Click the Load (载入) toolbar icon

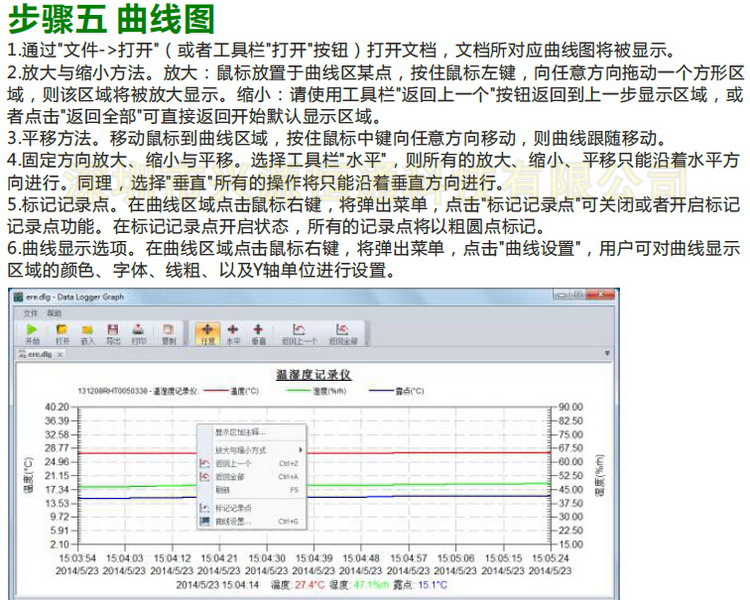(x=88, y=330)
